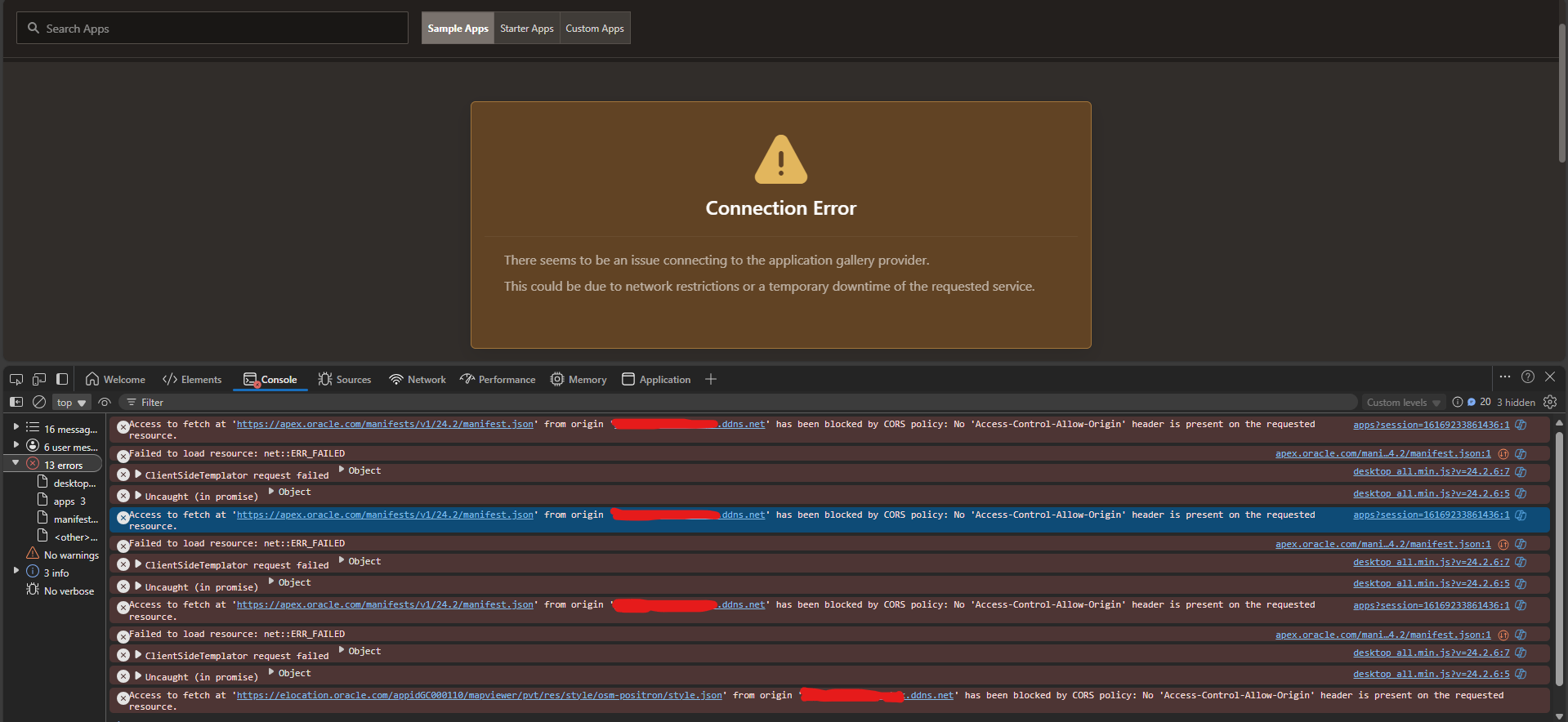Select the Starter Apps tab
The image size is (1568, 722).
[x=526, y=29]
